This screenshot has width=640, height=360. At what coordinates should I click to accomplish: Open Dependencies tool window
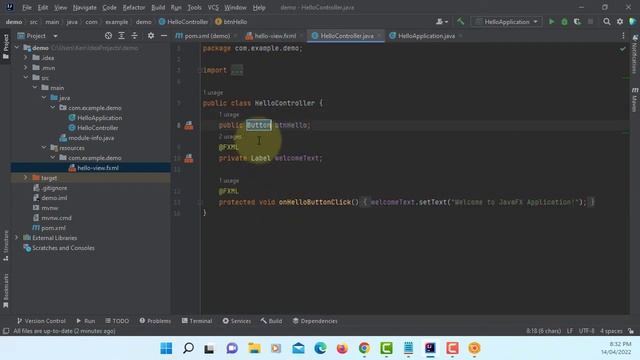315,321
